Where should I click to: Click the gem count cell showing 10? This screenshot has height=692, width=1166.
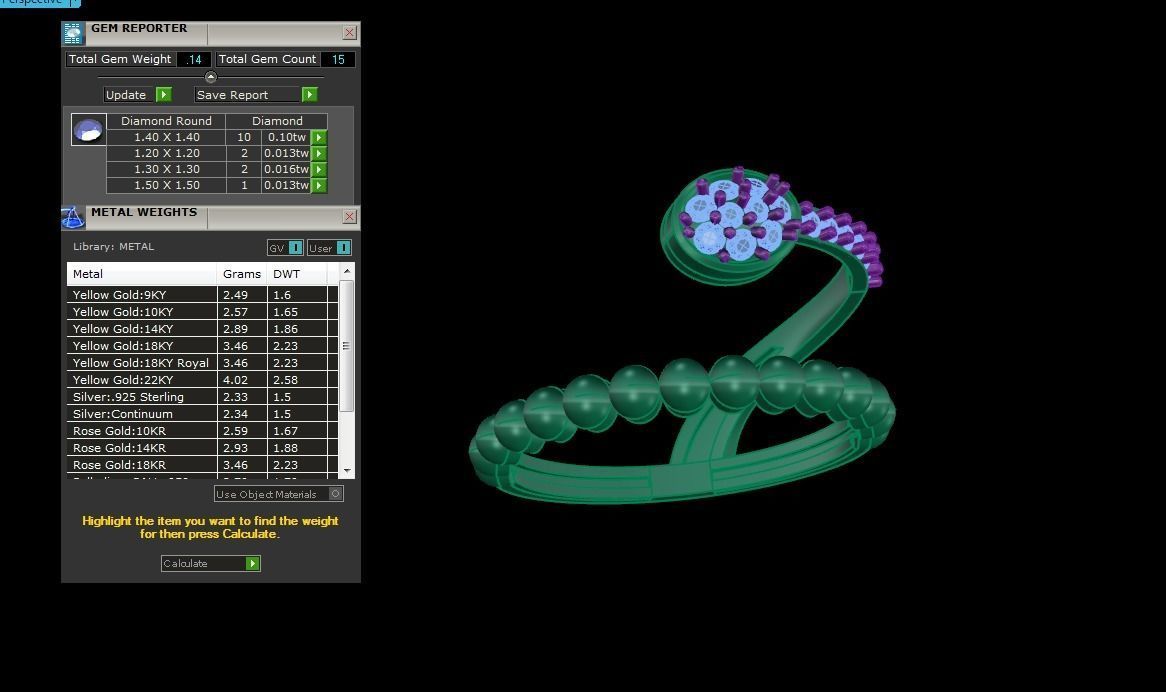244,138
